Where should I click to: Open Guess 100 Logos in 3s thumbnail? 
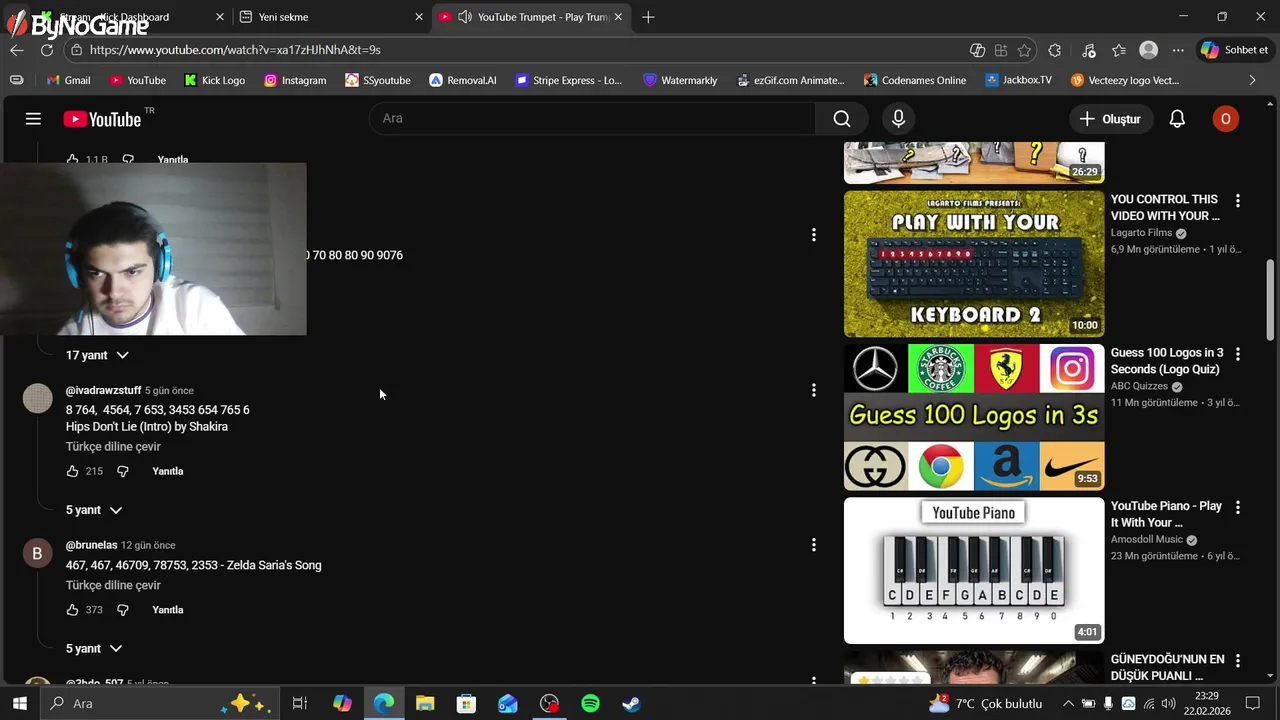(x=974, y=417)
